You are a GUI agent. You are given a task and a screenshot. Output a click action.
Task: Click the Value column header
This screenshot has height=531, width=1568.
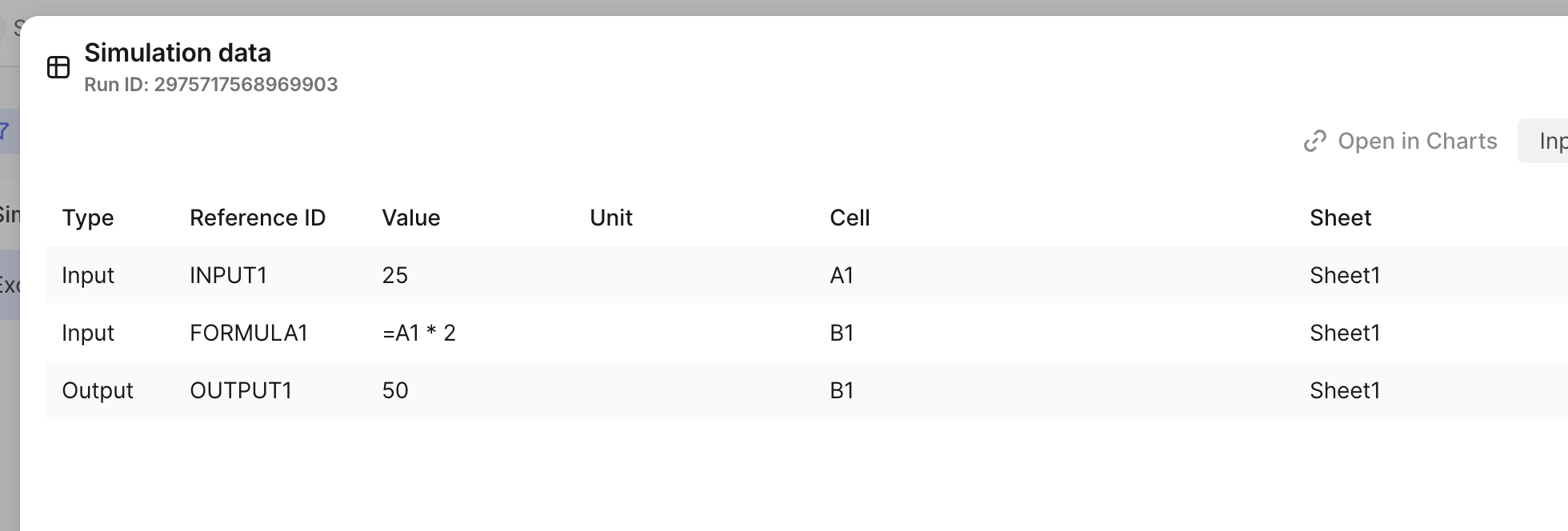(x=411, y=218)
